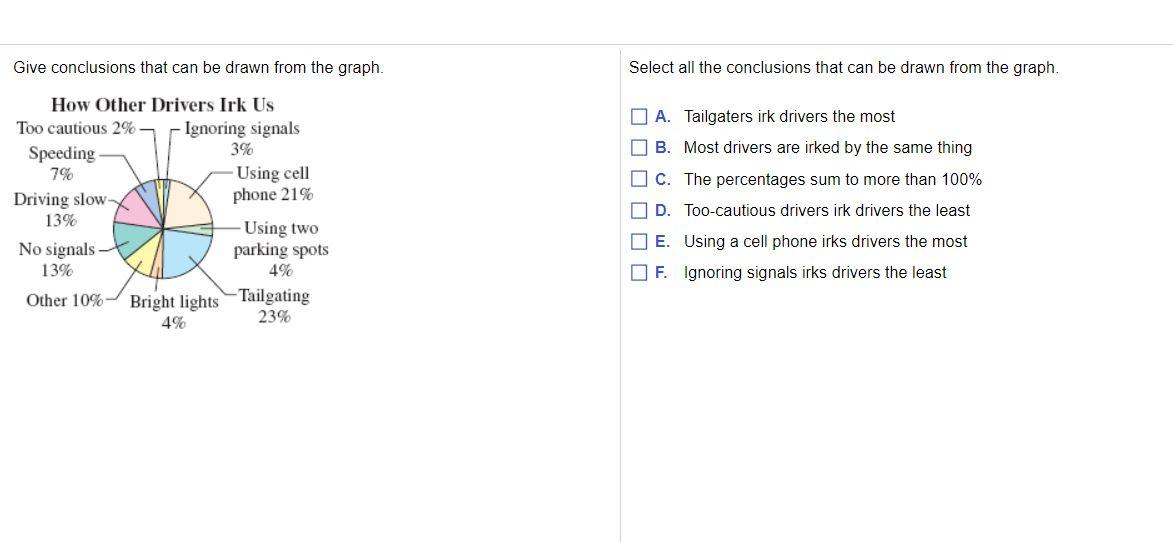Click the chart title How Other Drivers Irk Us

(x=162, y=105)
